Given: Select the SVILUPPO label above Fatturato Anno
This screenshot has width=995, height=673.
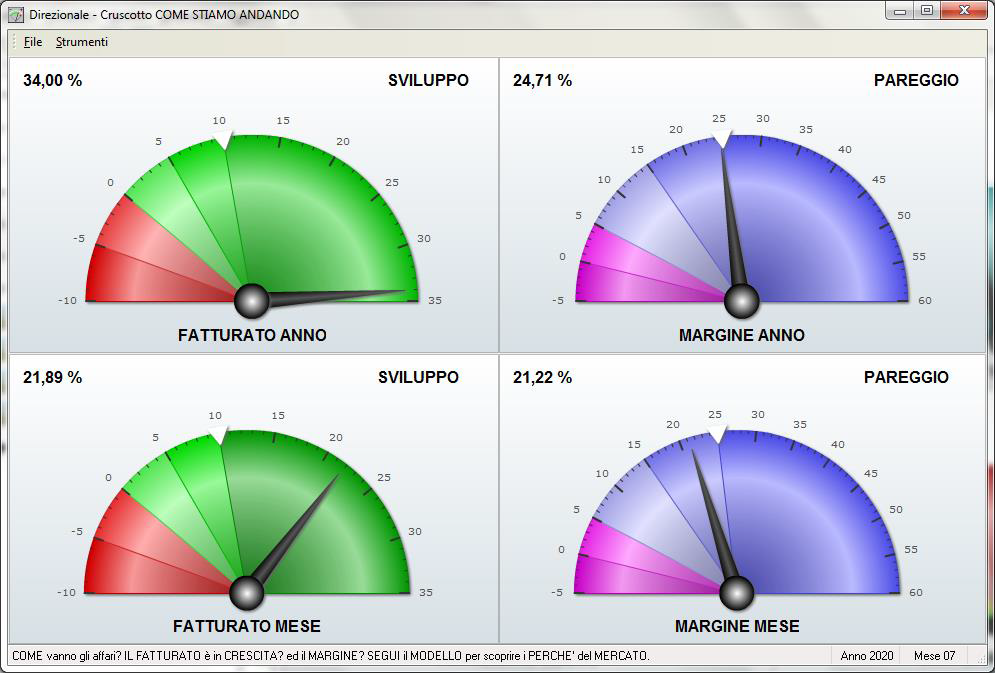Looking at the screenshot, I should tap(428, 81).
